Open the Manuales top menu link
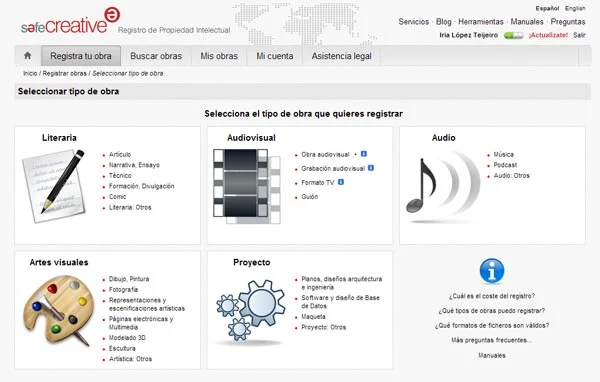600x382 pixels. (x=527, y=22)
